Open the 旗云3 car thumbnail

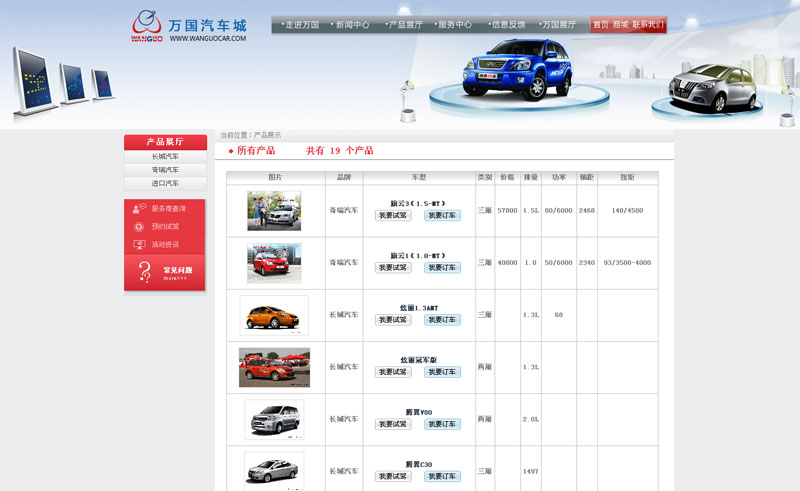pyautogui.click(x=274, y=211)
